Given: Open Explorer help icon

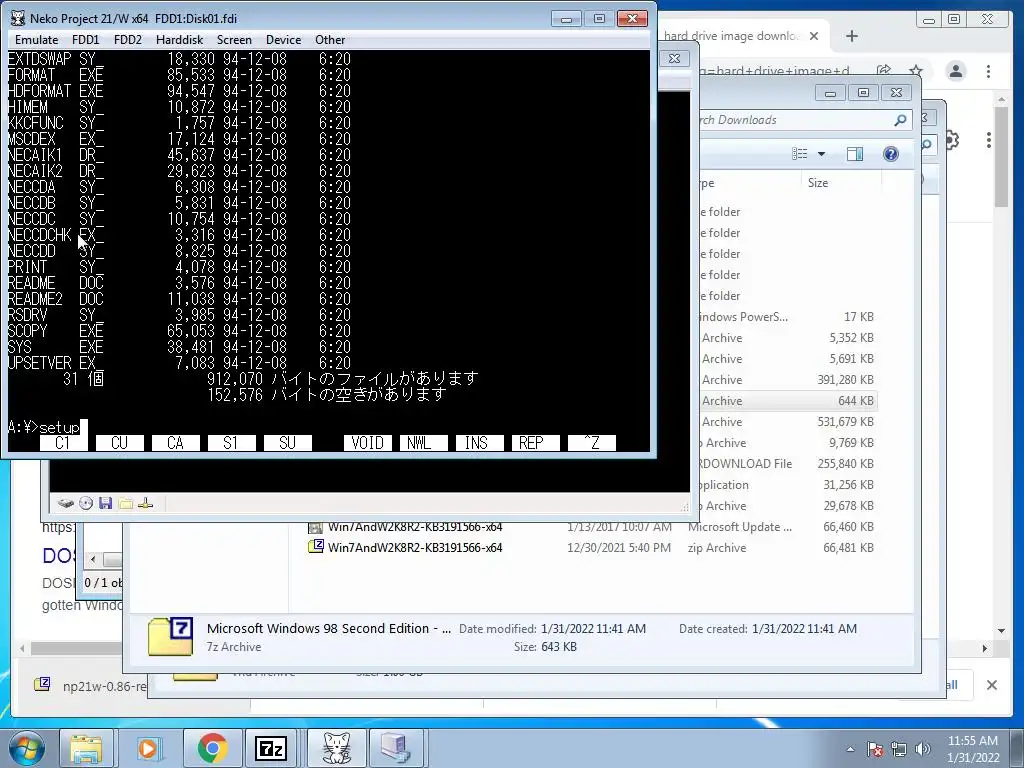Looking at the screenshot, I should point(890,153).
